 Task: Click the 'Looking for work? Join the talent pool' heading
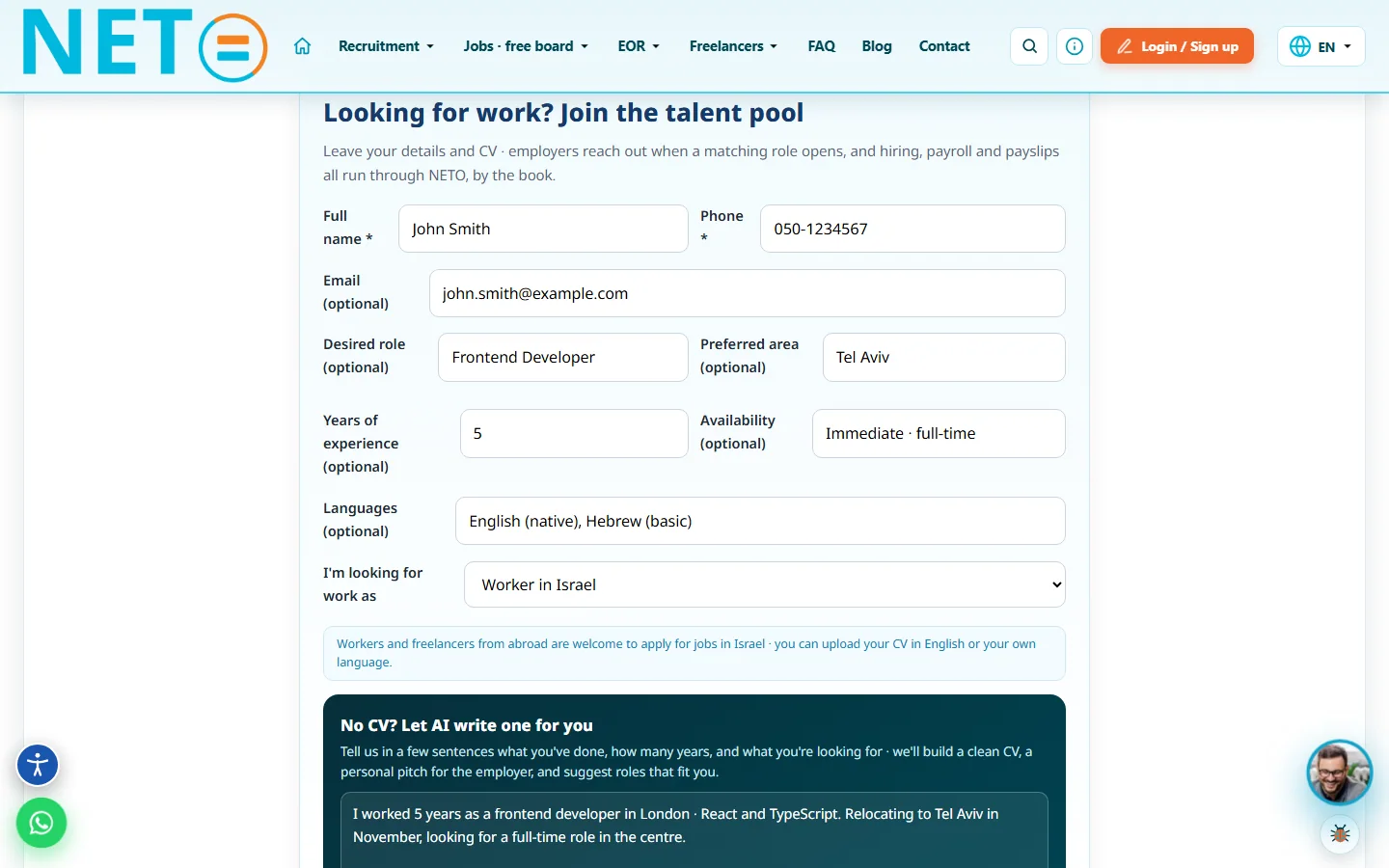click(563, 113)
